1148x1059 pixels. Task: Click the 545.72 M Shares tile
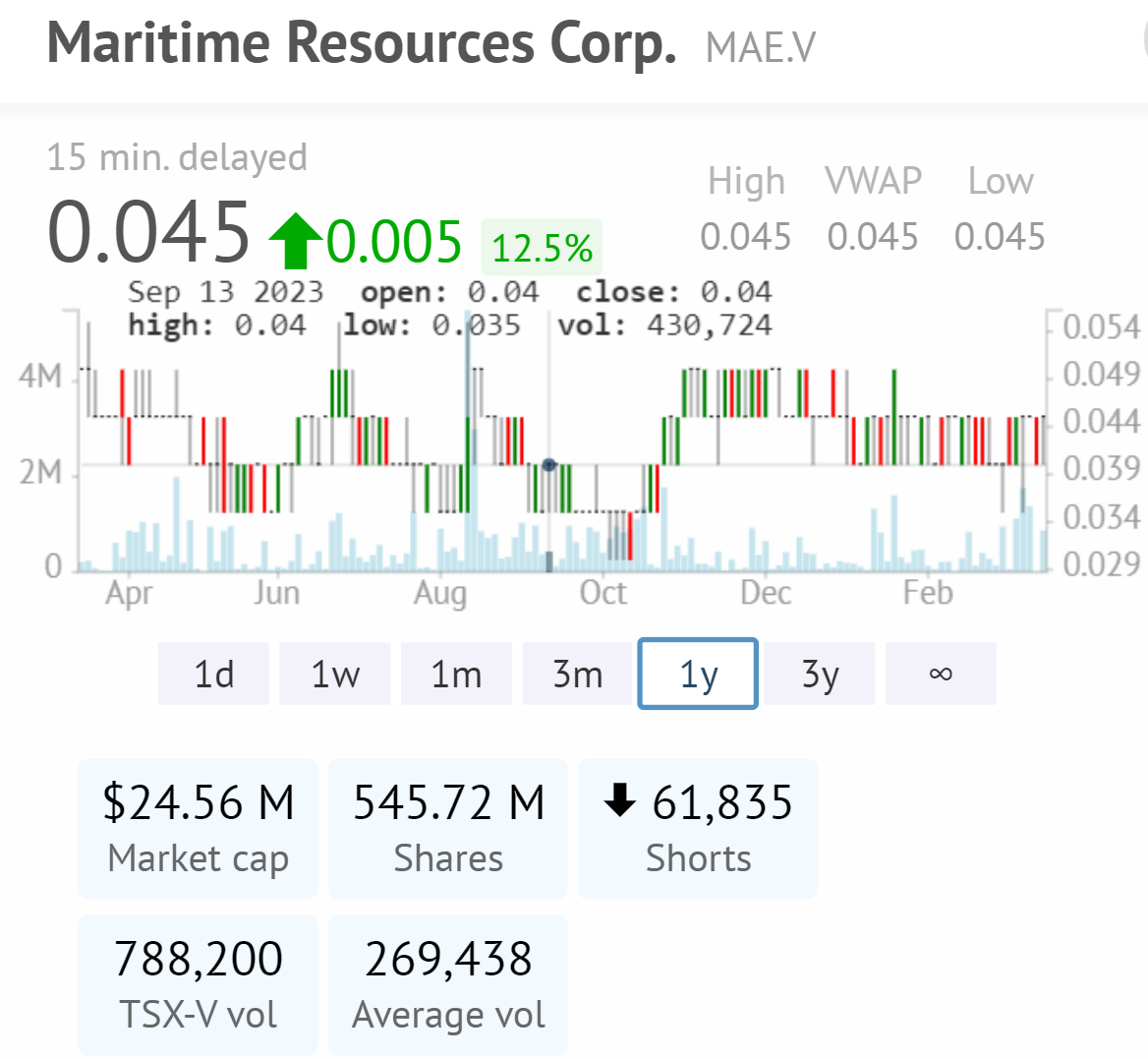click(x=448, y=829)
